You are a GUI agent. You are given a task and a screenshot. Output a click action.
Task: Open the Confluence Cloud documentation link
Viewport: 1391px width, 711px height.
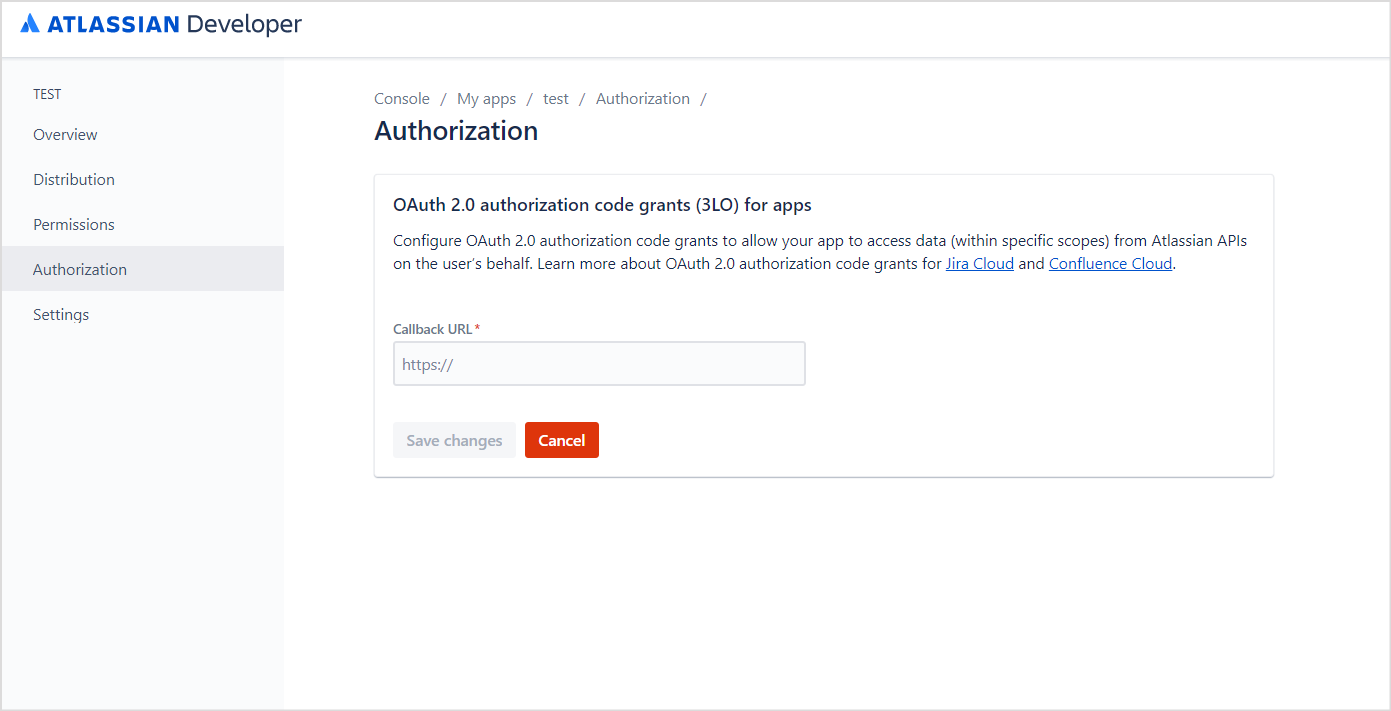(1110, 265)
